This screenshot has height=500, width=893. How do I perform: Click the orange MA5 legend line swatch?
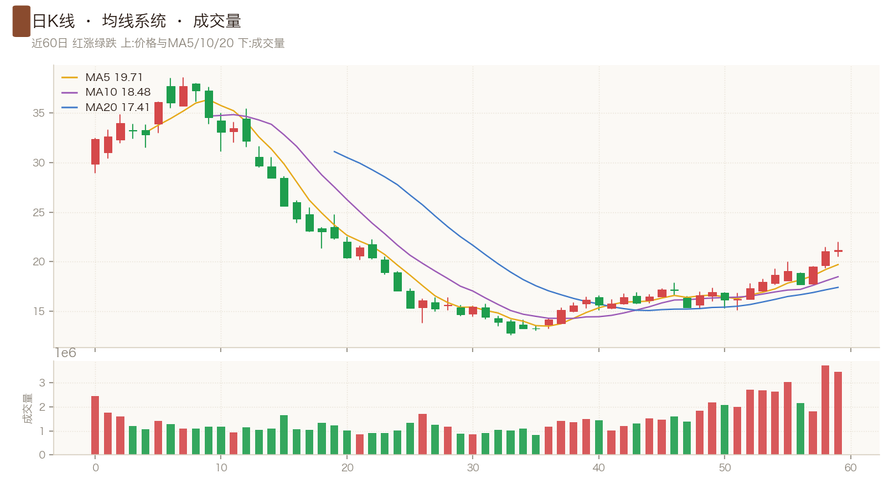click(69, 77)
